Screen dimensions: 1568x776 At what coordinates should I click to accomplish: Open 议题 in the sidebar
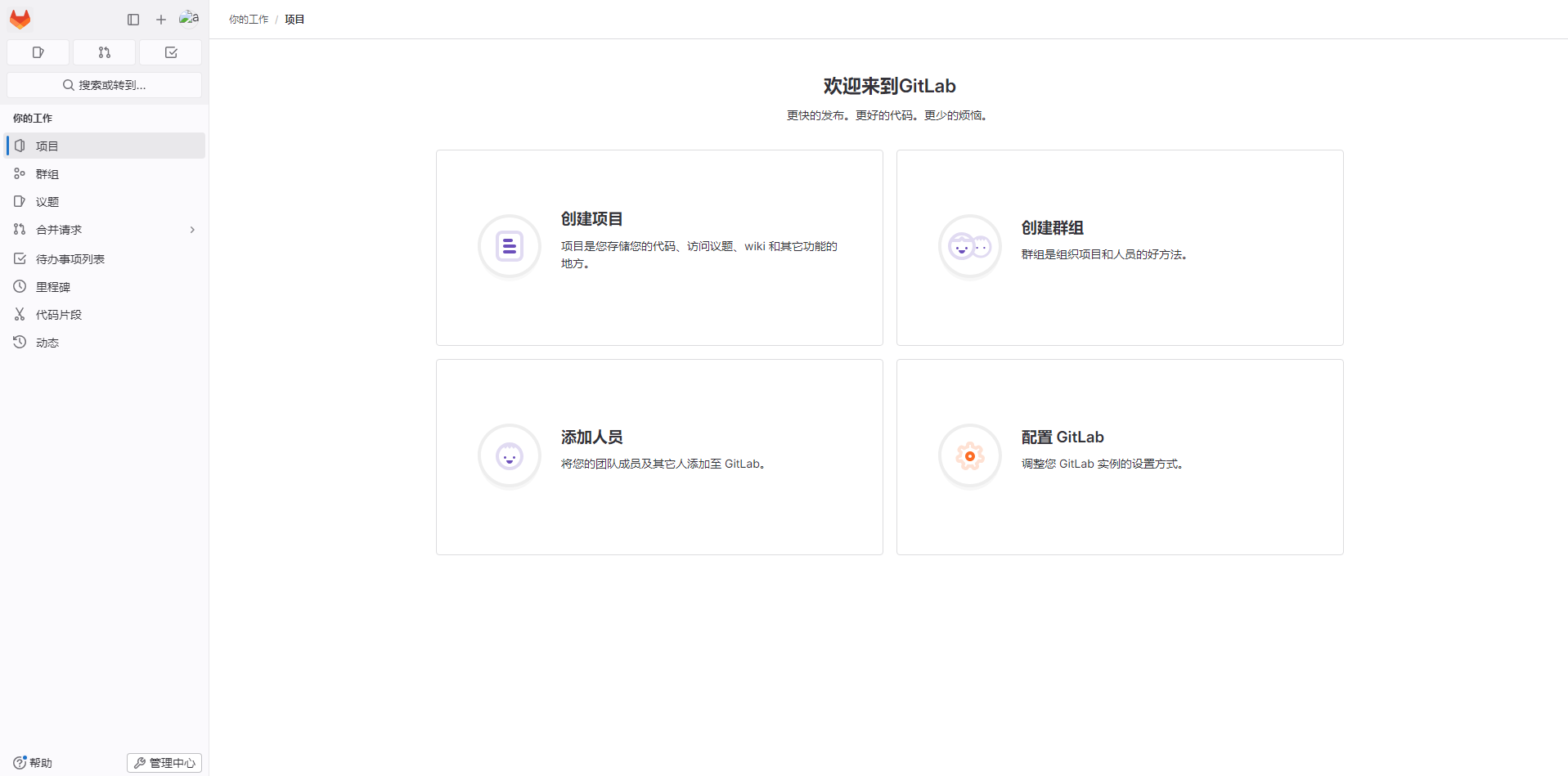click(x=105, y=201)
